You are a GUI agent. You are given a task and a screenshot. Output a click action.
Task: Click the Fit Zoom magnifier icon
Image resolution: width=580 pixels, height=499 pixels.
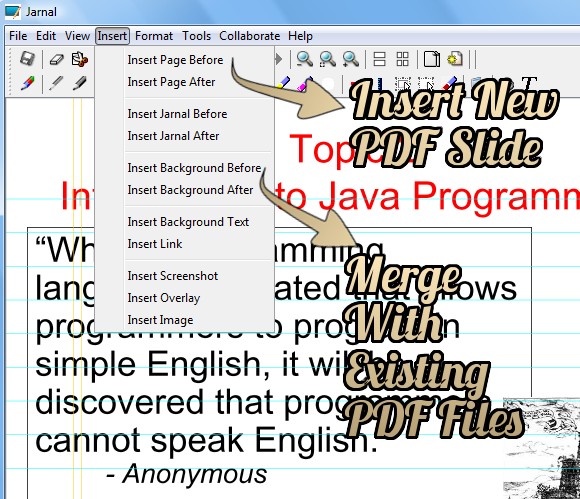(x=327, y=59)
